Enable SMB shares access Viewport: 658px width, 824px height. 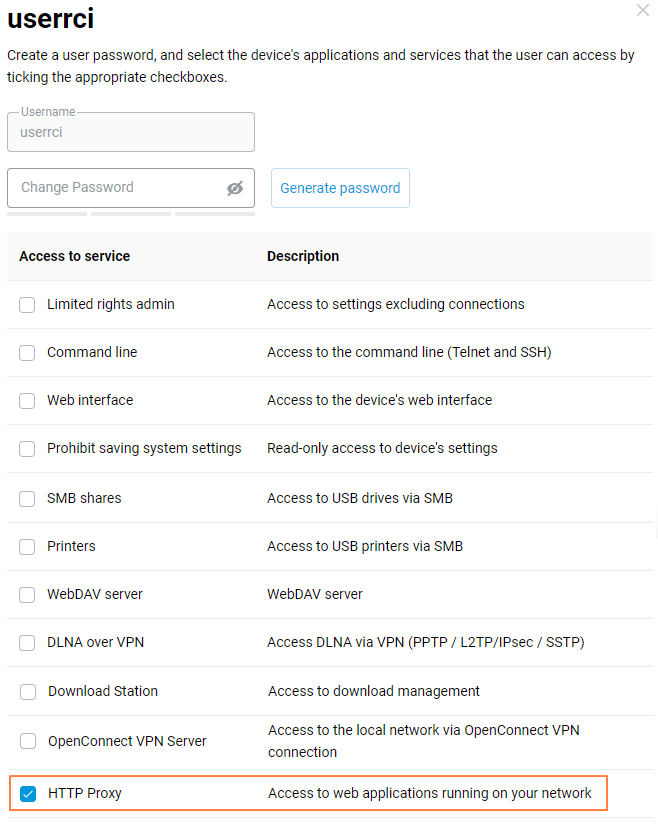coord(27,498)
